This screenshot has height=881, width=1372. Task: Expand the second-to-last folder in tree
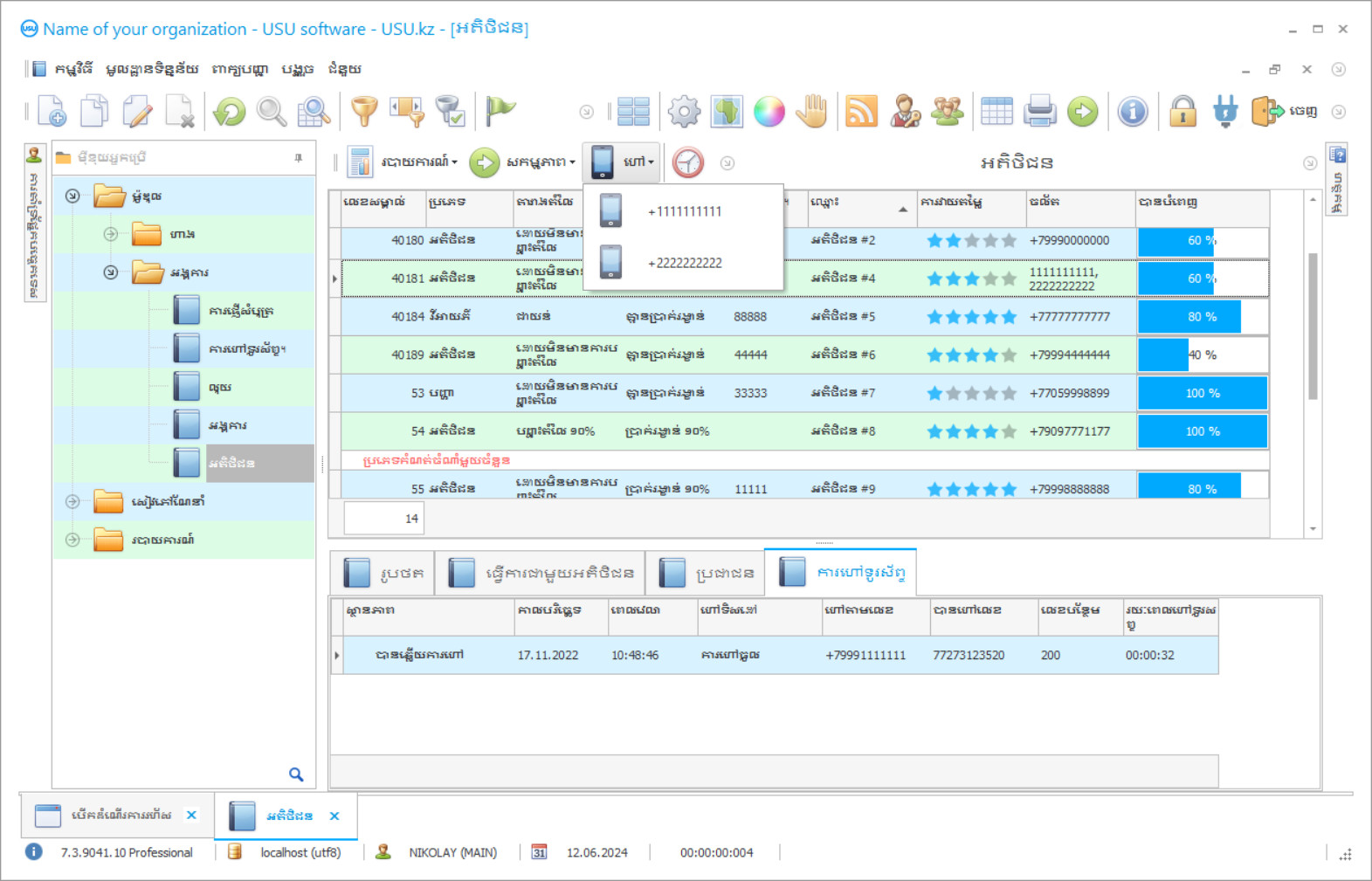click(x=72, y=501)
